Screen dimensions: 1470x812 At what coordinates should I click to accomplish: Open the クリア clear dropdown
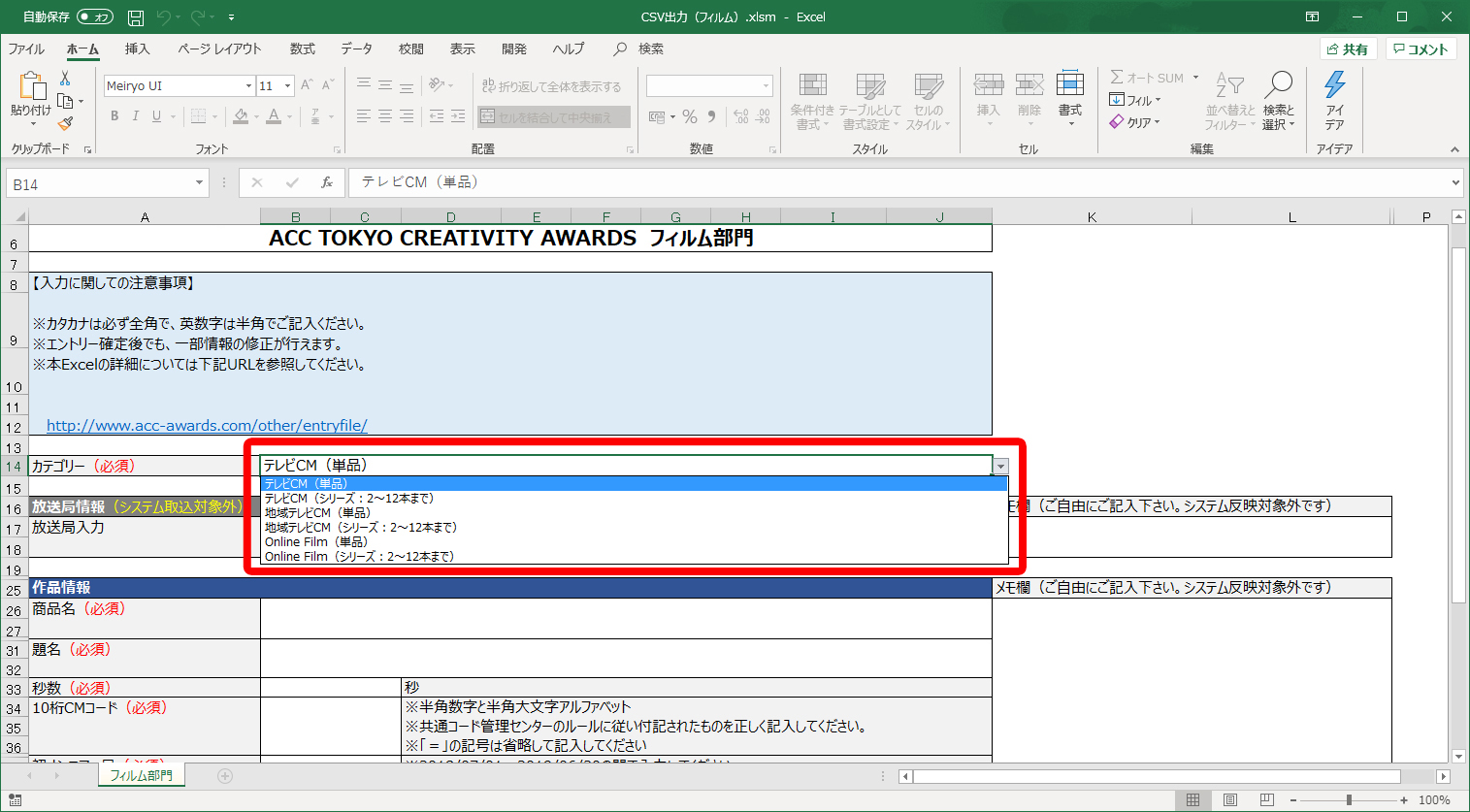pyautogui.click(x=1134, y=122)
